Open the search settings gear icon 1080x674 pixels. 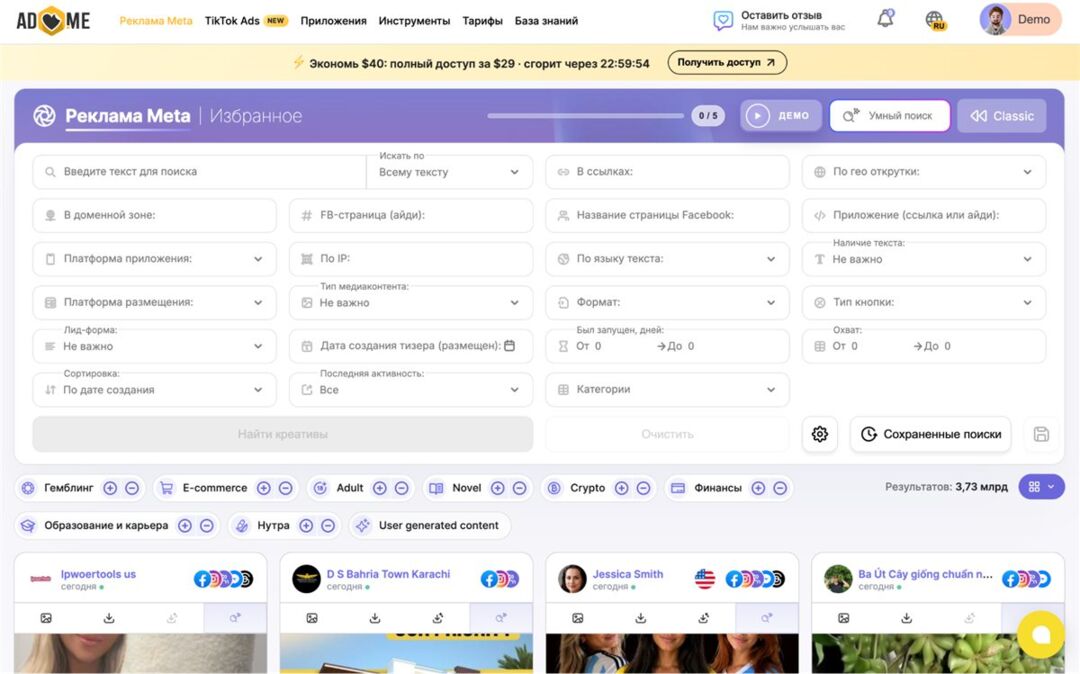(x=820, y=434)
